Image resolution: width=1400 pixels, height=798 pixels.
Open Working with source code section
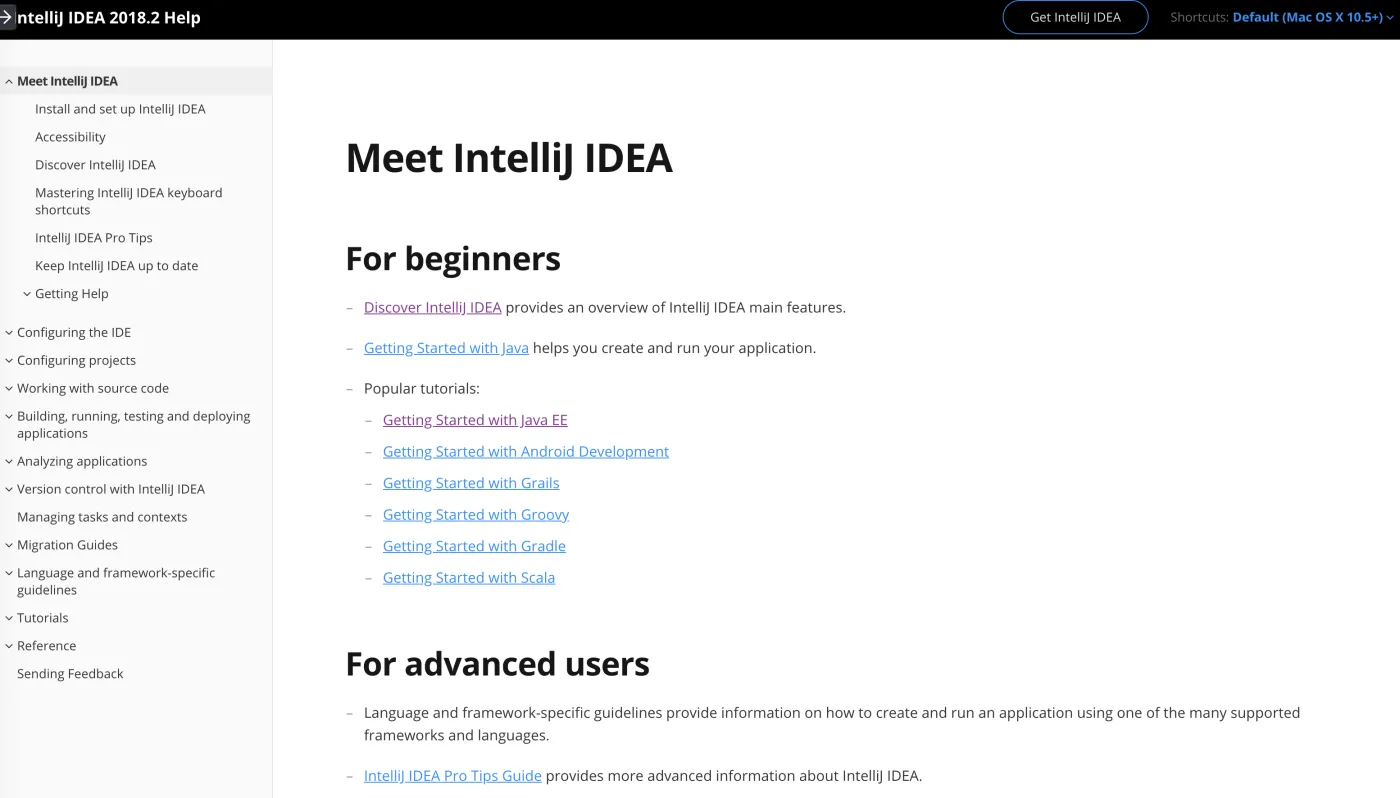click(93, 389)
